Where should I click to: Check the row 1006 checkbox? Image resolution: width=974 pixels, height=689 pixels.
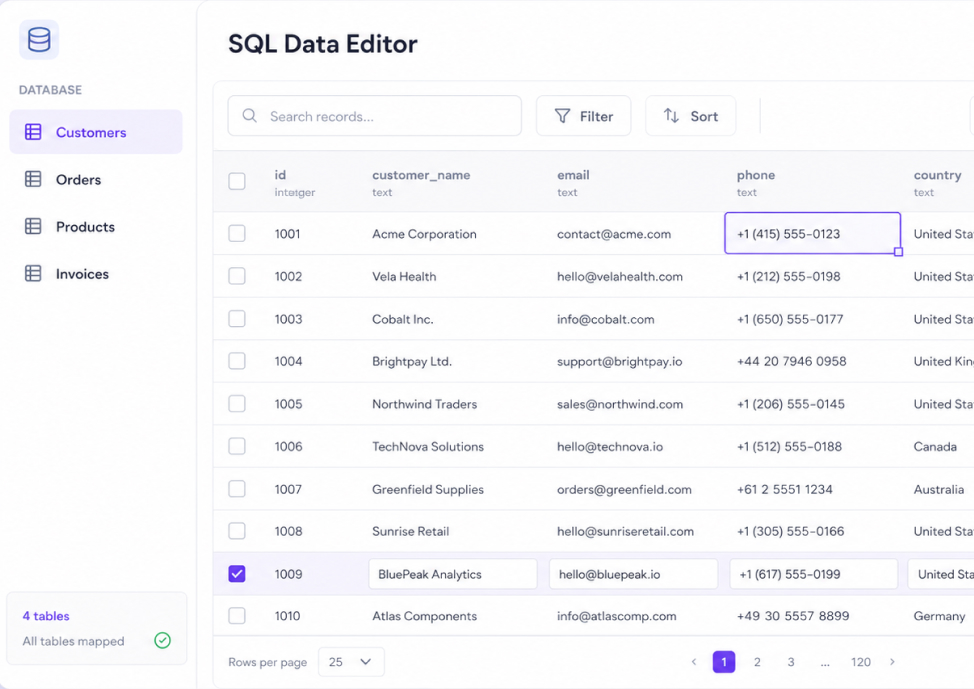coord(237,446)
